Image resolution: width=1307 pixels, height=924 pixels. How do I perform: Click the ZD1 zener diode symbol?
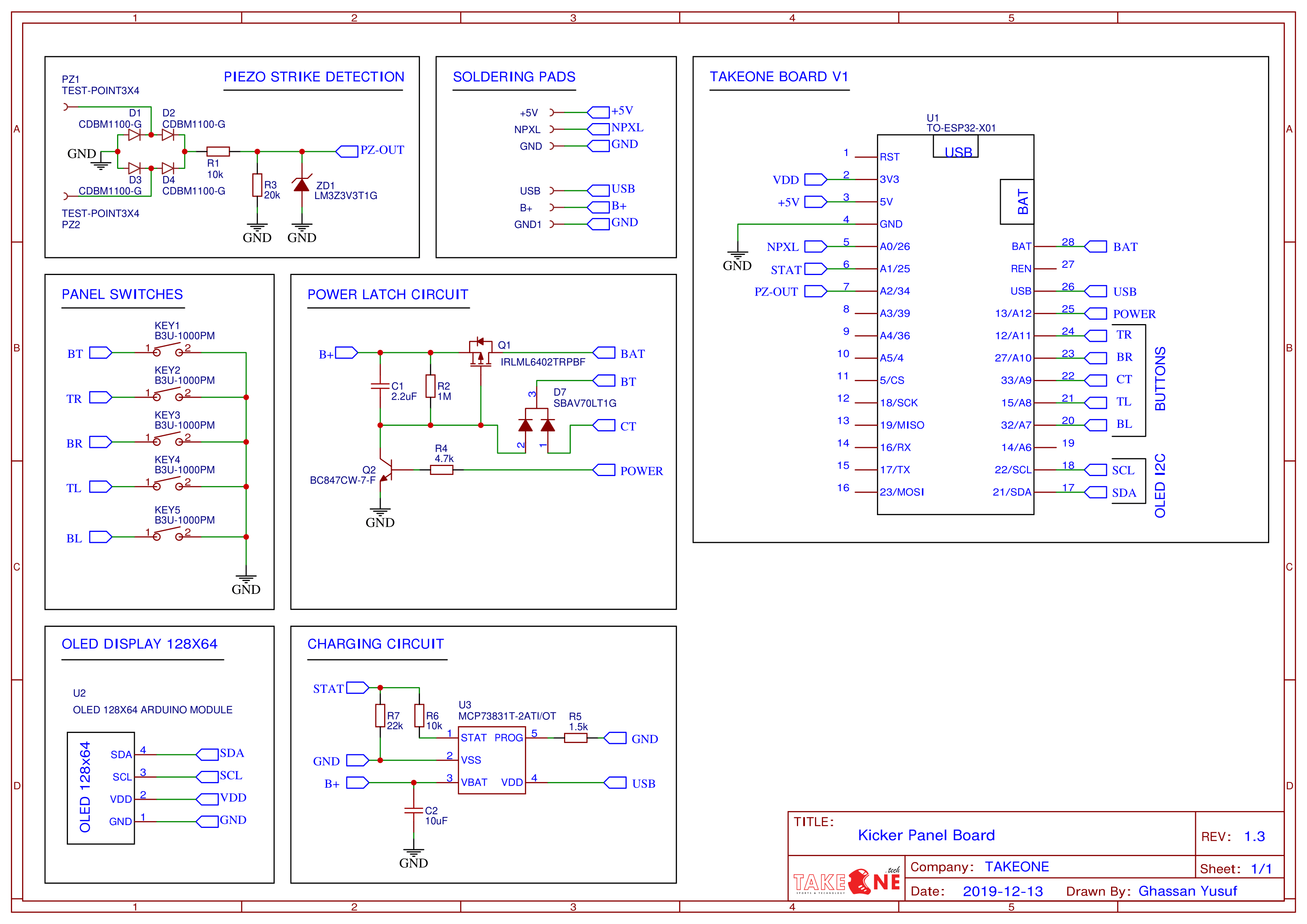coord(302,184)
